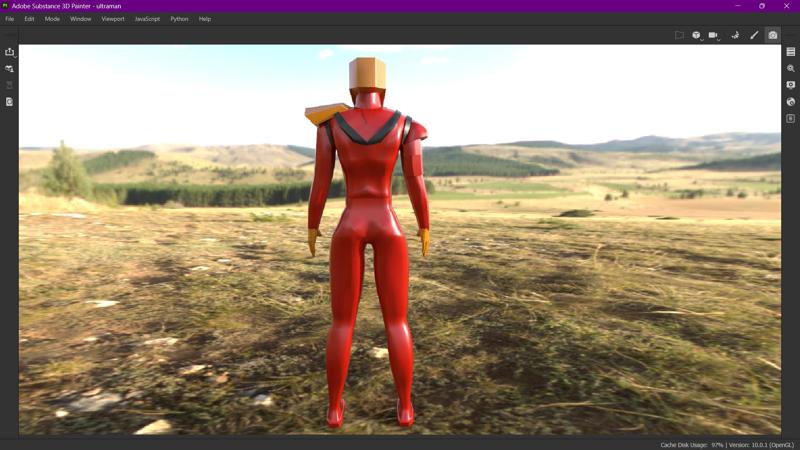
Task: Click the dimmed flag icon left of cube
Action: coord(679,35)
